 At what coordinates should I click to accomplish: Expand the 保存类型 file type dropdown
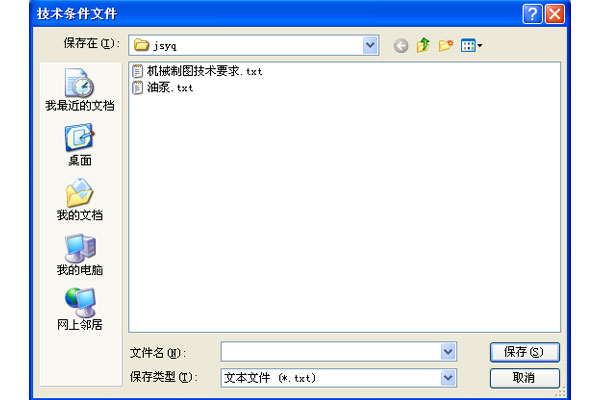[448, 378]
